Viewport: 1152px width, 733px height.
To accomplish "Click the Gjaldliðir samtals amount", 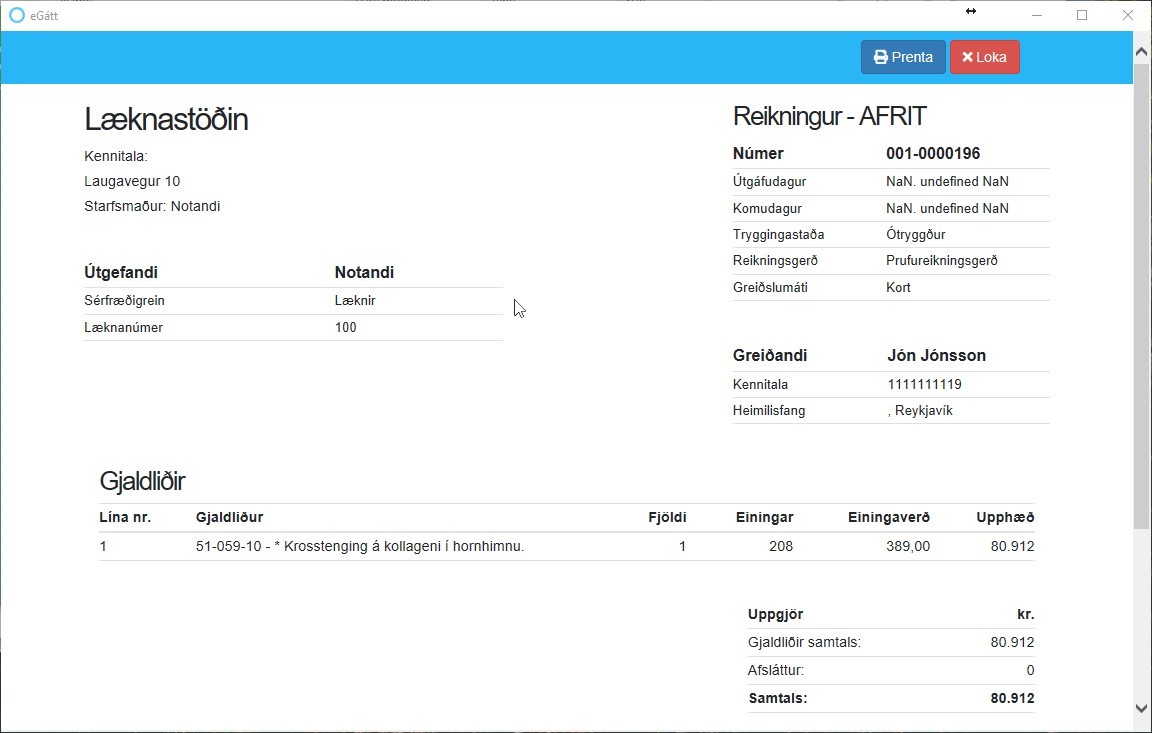I will pos(1012,643).
